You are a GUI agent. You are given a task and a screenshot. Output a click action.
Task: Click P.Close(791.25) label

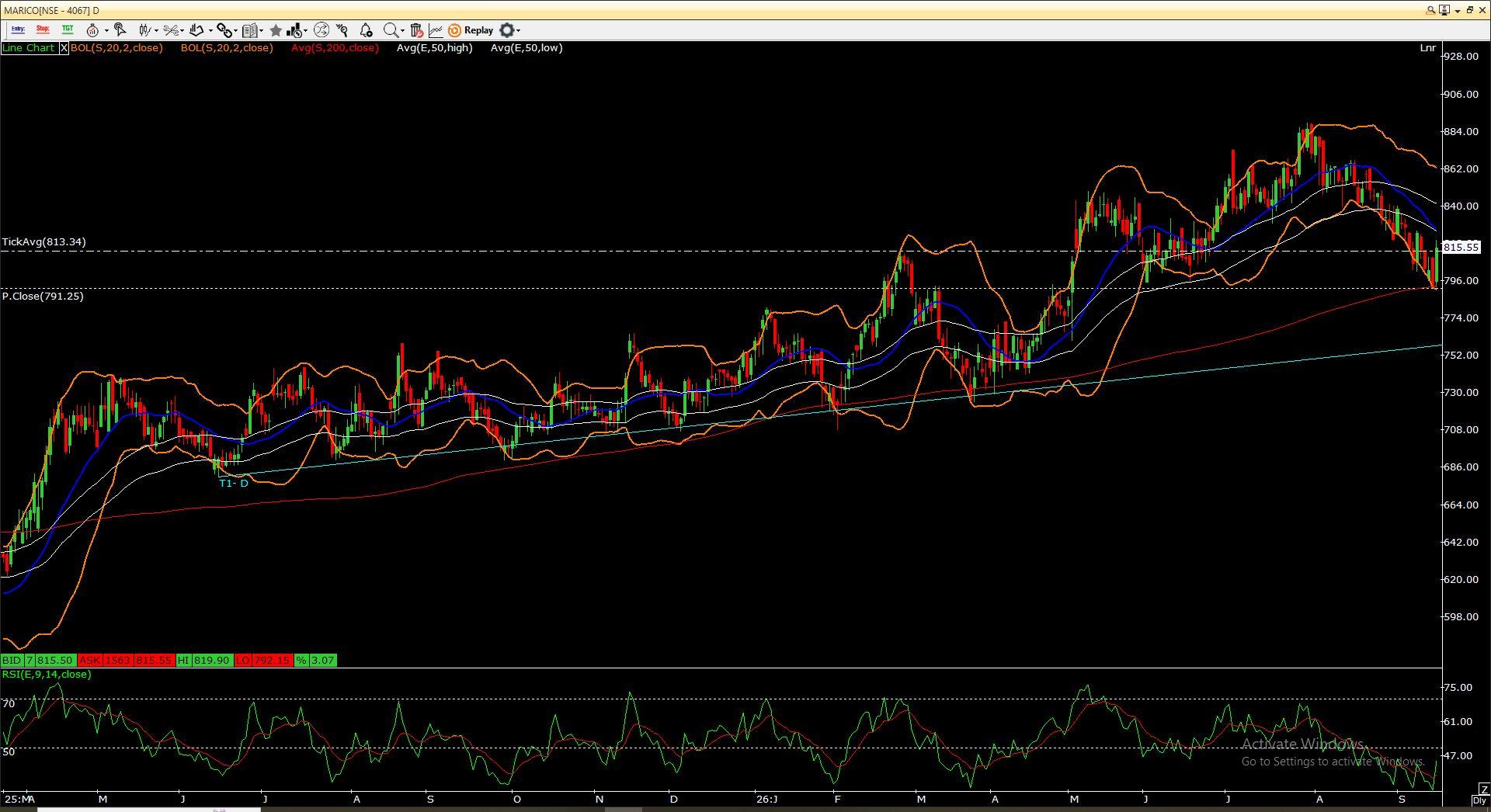pos(43,297)
